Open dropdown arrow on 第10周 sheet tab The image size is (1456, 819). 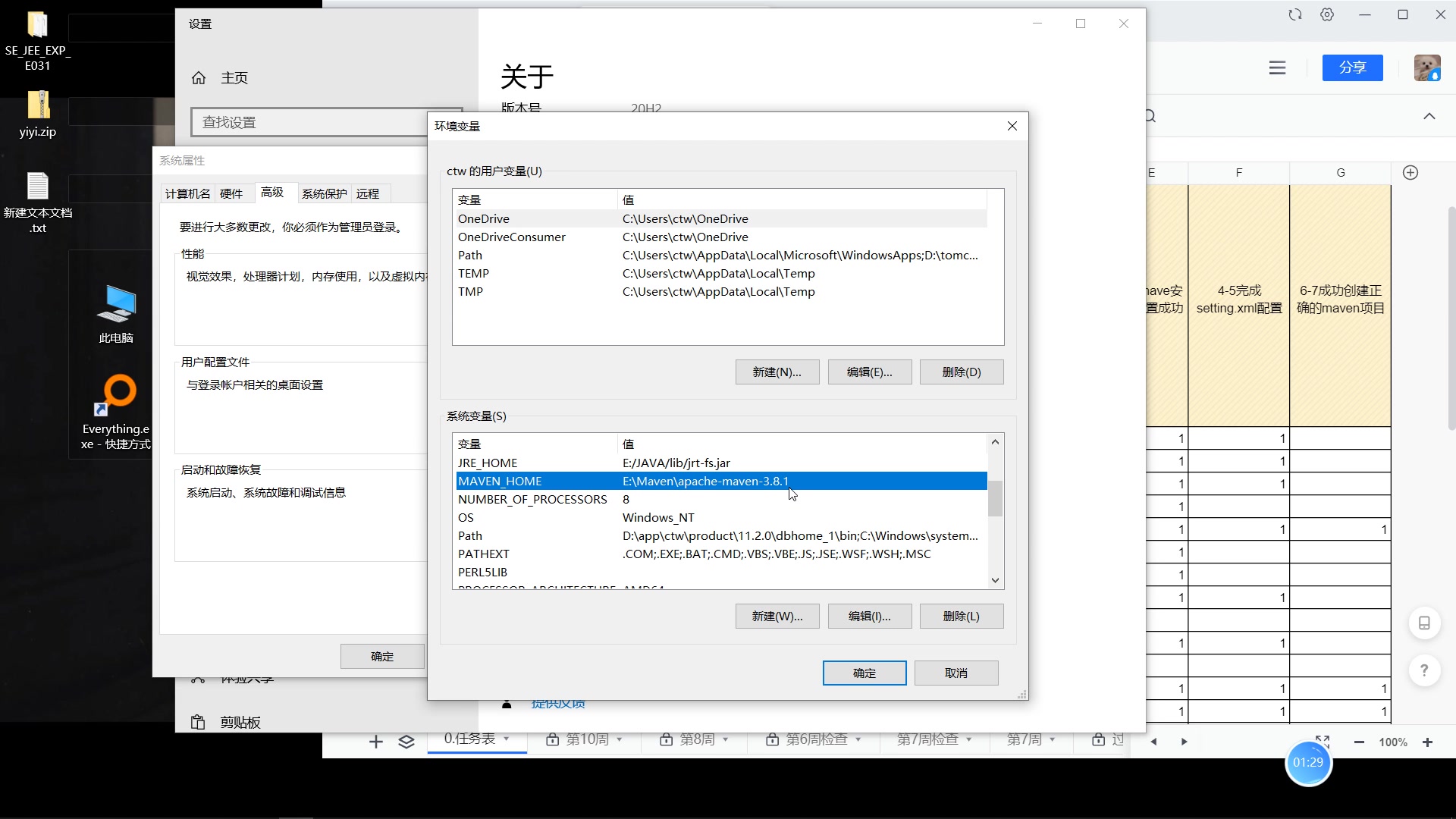(620, 739)
